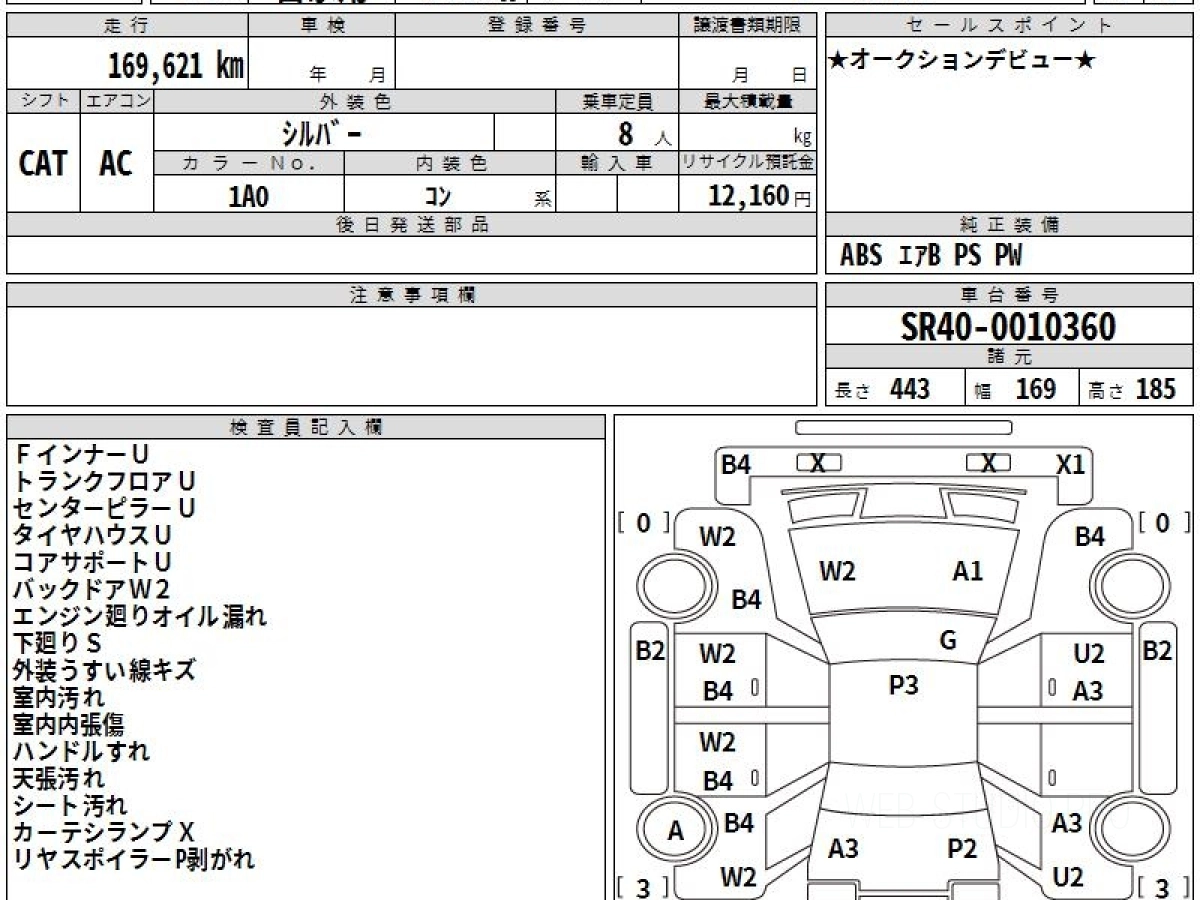The width and height of the screenshot is (1200, 900).
Task: Select the エアコン header cell
Action: click(117, 101)
